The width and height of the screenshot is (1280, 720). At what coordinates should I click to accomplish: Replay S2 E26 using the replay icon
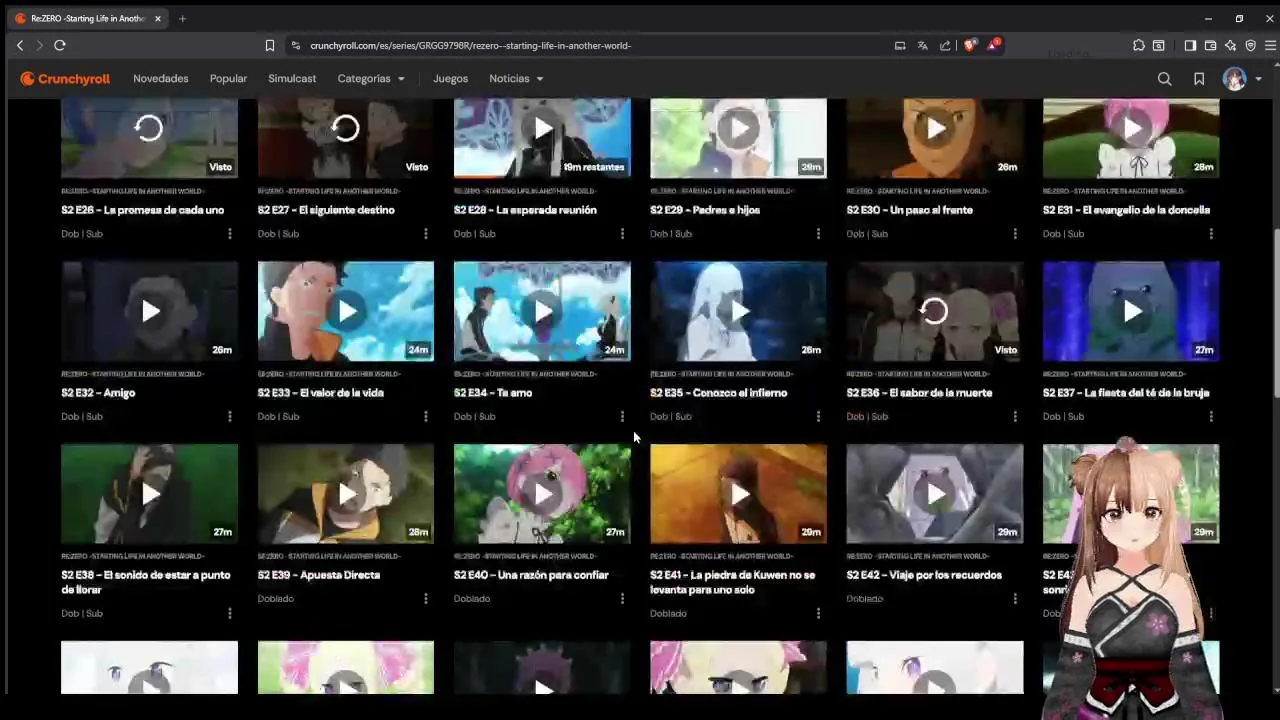[x=149, y=128]
